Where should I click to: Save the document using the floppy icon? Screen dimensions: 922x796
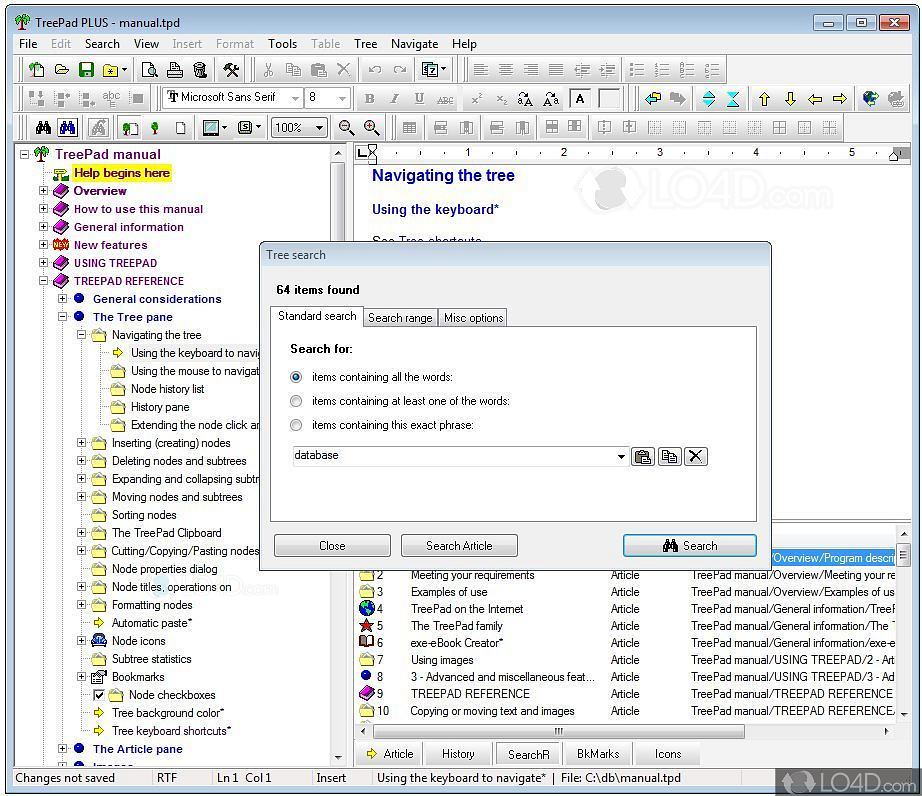[86, 70]
